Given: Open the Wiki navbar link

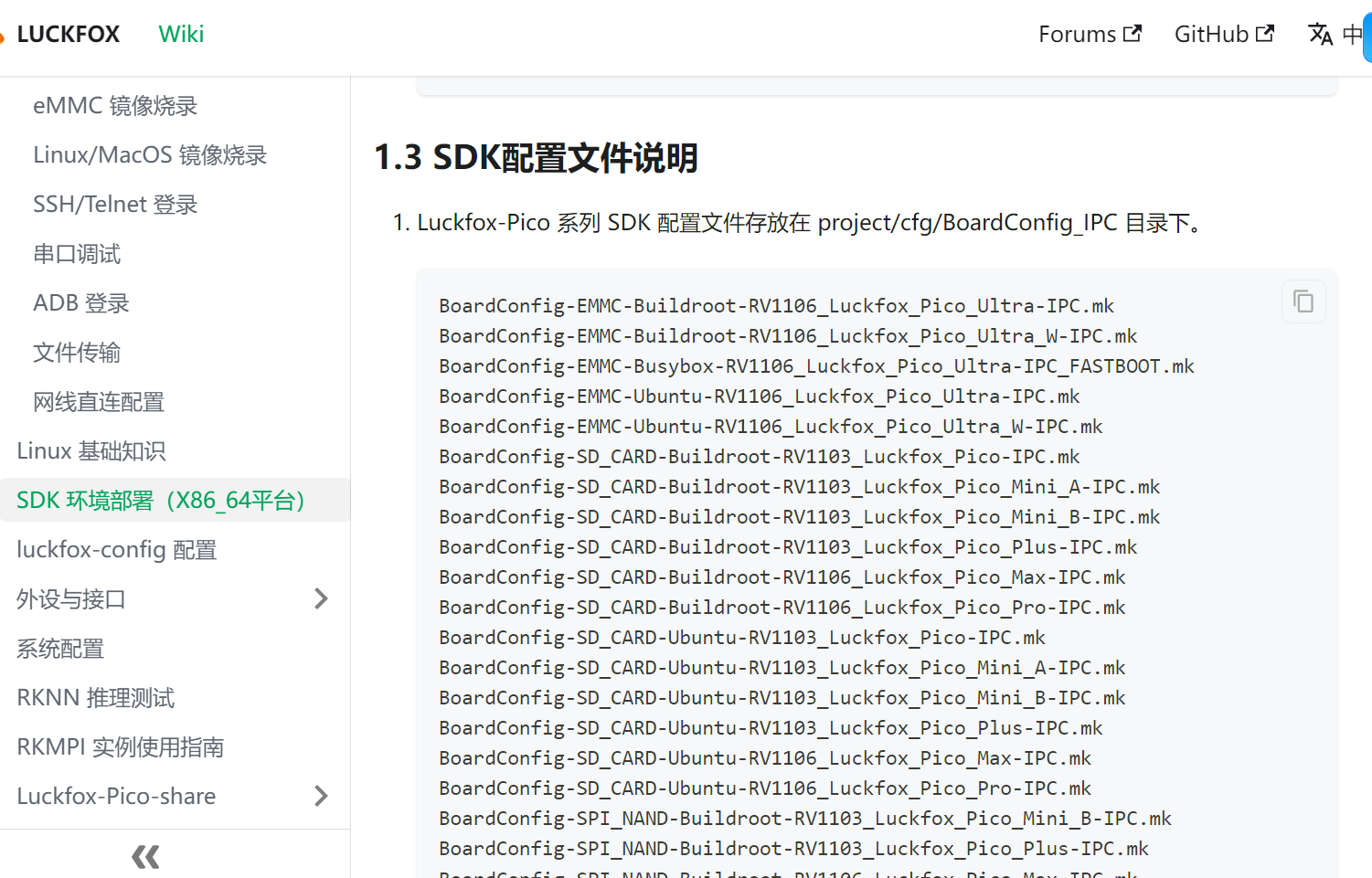Looking at the screenshot, I should click(x=181, y=35).
